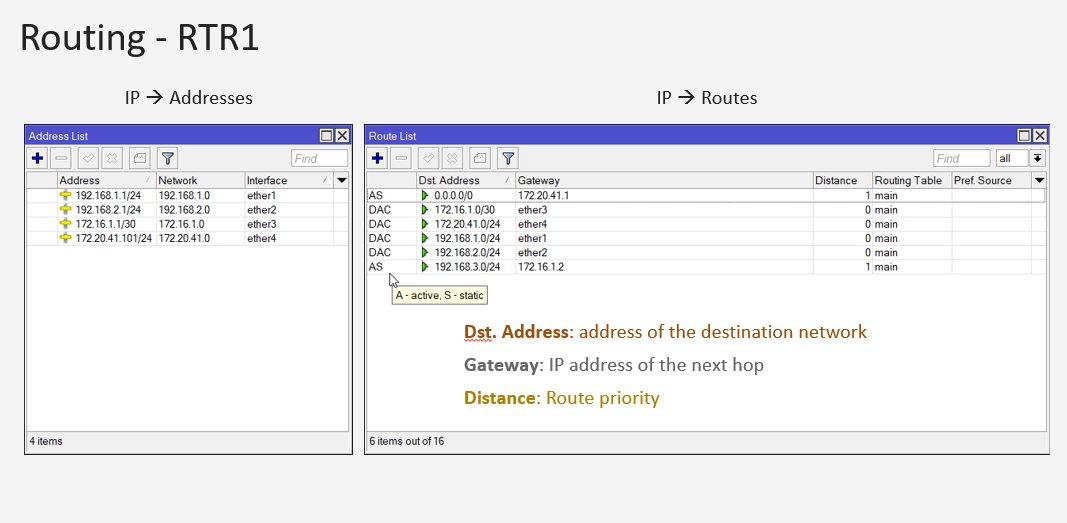Click gateway 172.16.1.2 cell
The width and height of the screenshot is (1067, 523).
pyautogui.click(x=664, y=267)
